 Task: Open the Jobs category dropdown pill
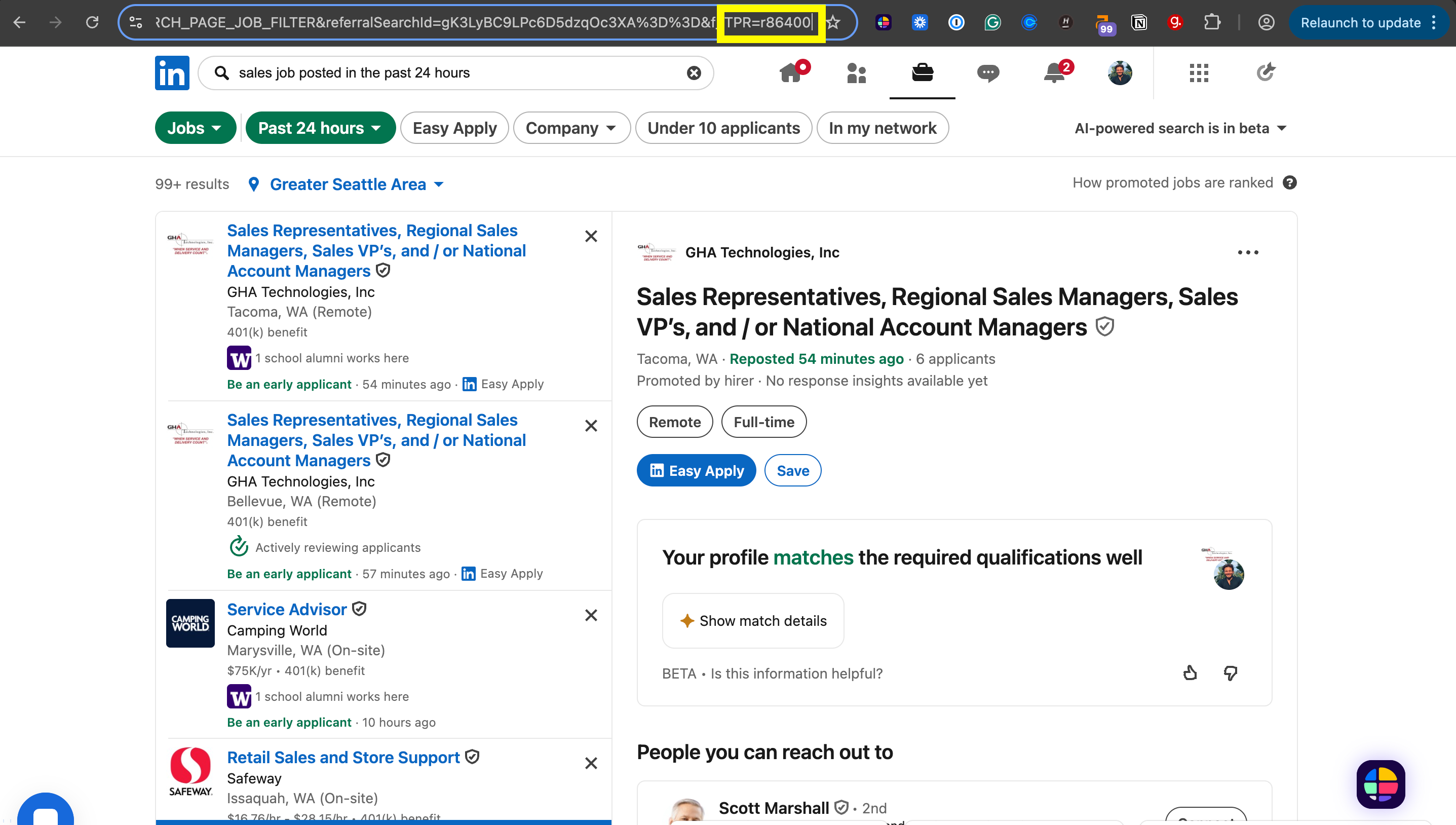tap(195, 128)
